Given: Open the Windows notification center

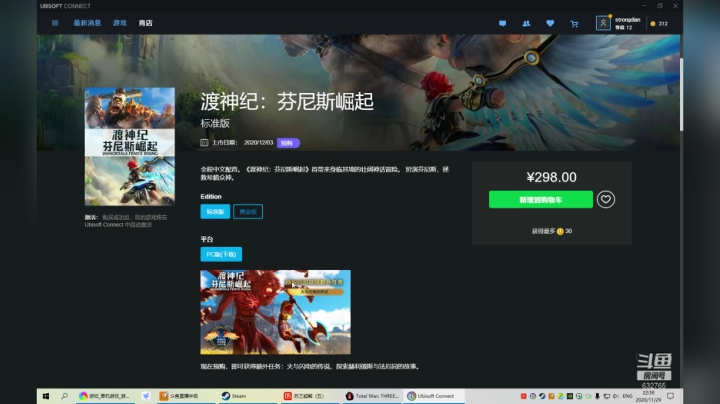Looking at the screenshot, I should 670,396.
